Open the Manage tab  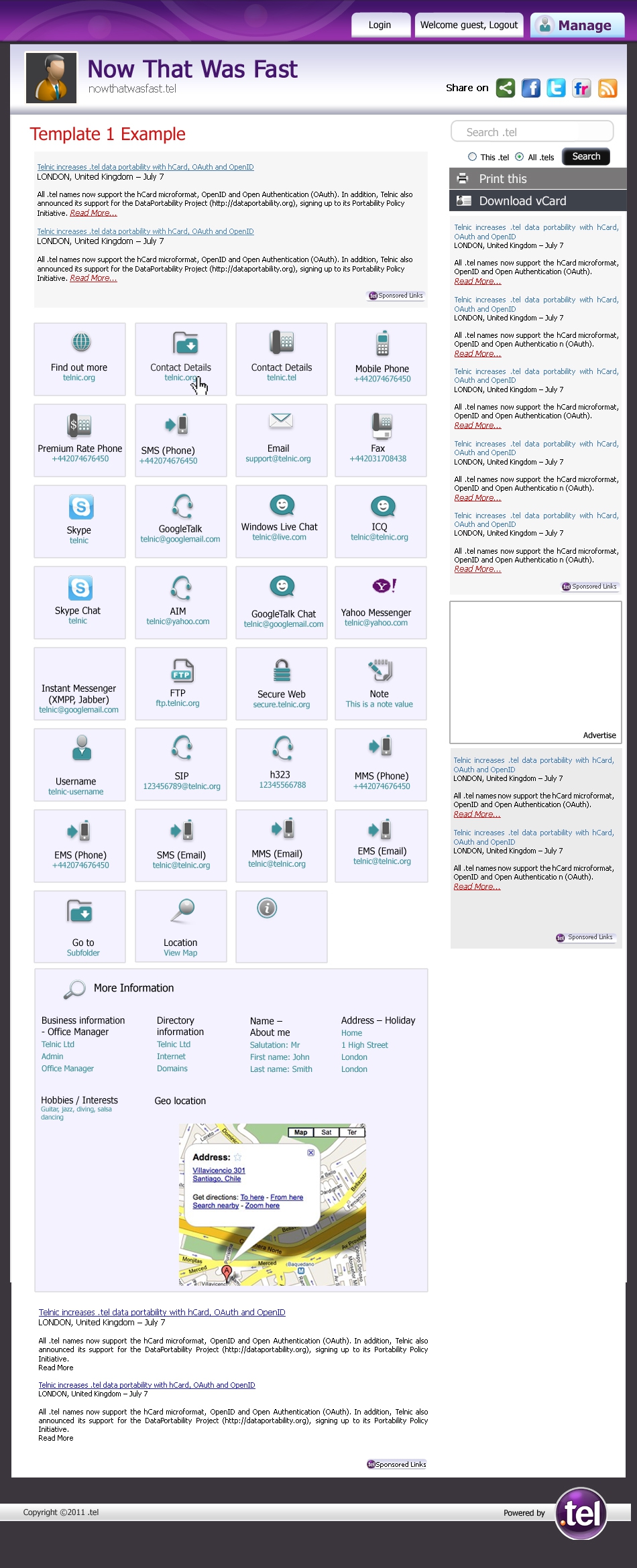(577, 25)
